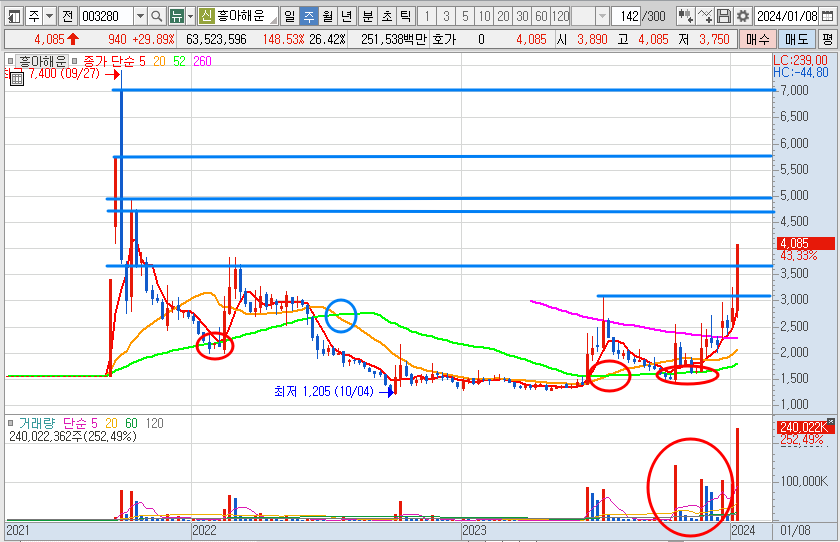Expand the stock code history dropdown
Screen dimensions: 840x542
click(140, 17)
